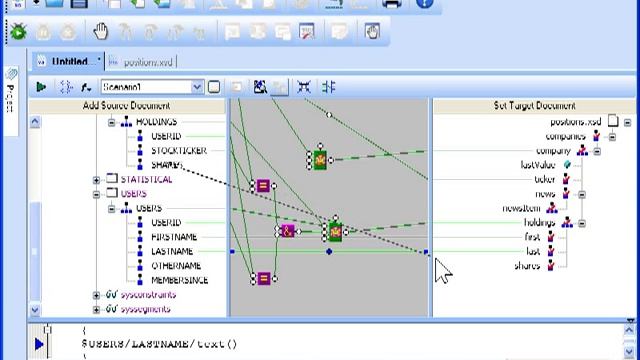Select first element in target tree

coord(532,237)
